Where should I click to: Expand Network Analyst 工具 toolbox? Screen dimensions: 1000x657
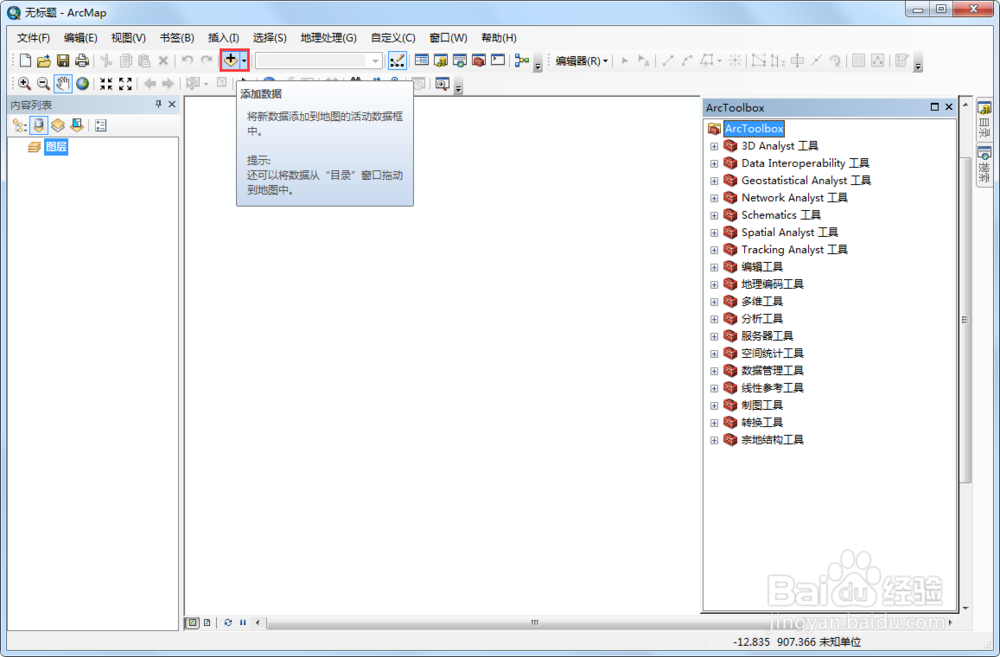click(x=714, y=198)
